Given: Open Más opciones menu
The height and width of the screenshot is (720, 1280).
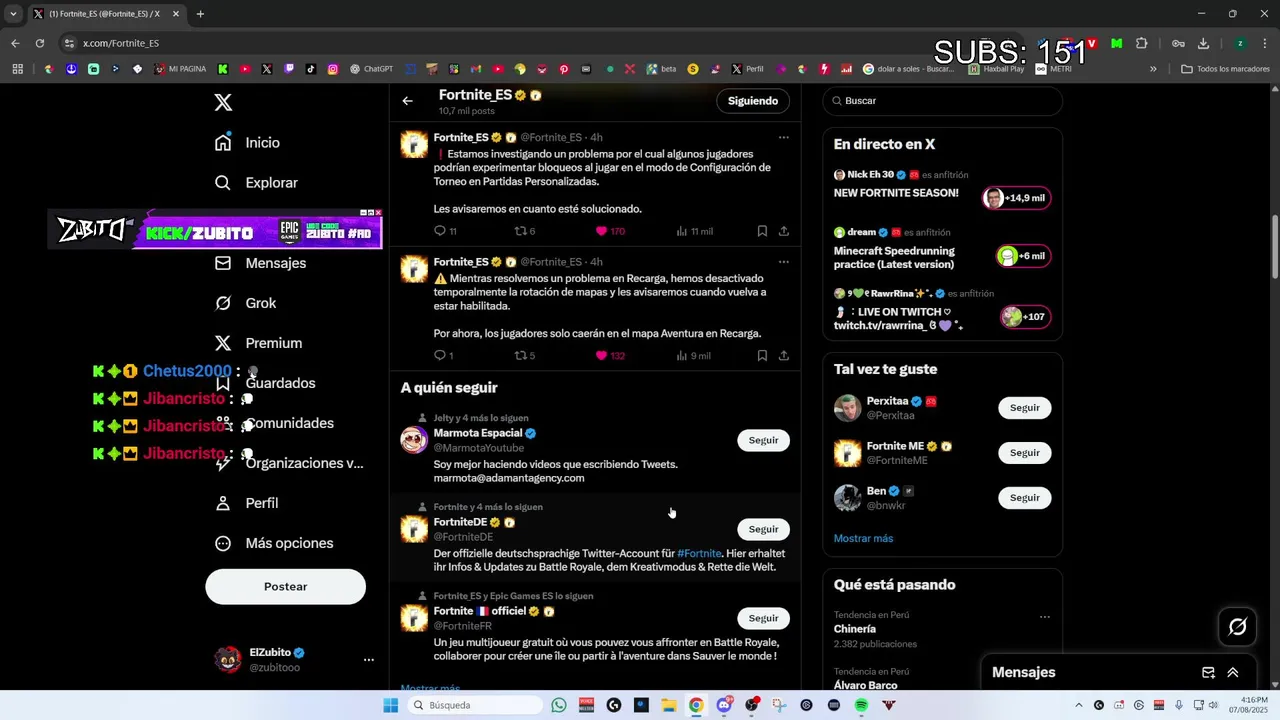Looking at the screenshot, I should pyautogui.click(x=275, y=543).
